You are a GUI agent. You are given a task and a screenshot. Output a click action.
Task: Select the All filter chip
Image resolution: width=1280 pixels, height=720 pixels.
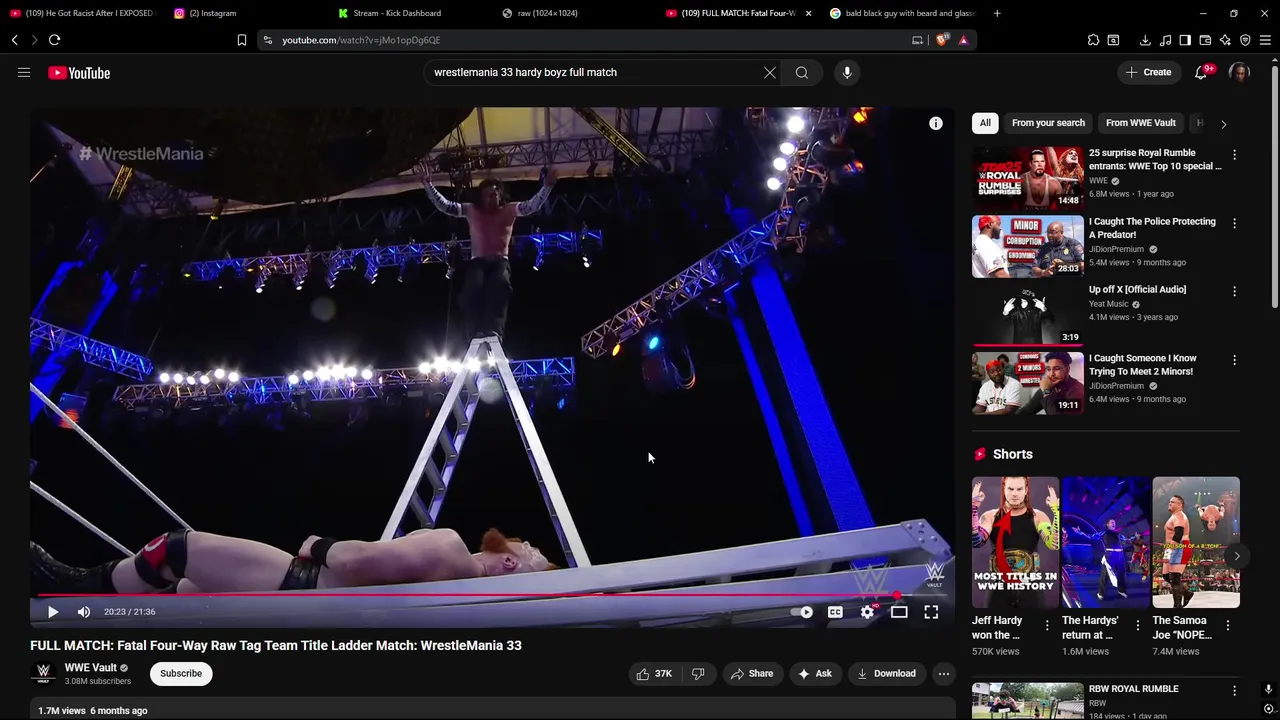[985, 123]
